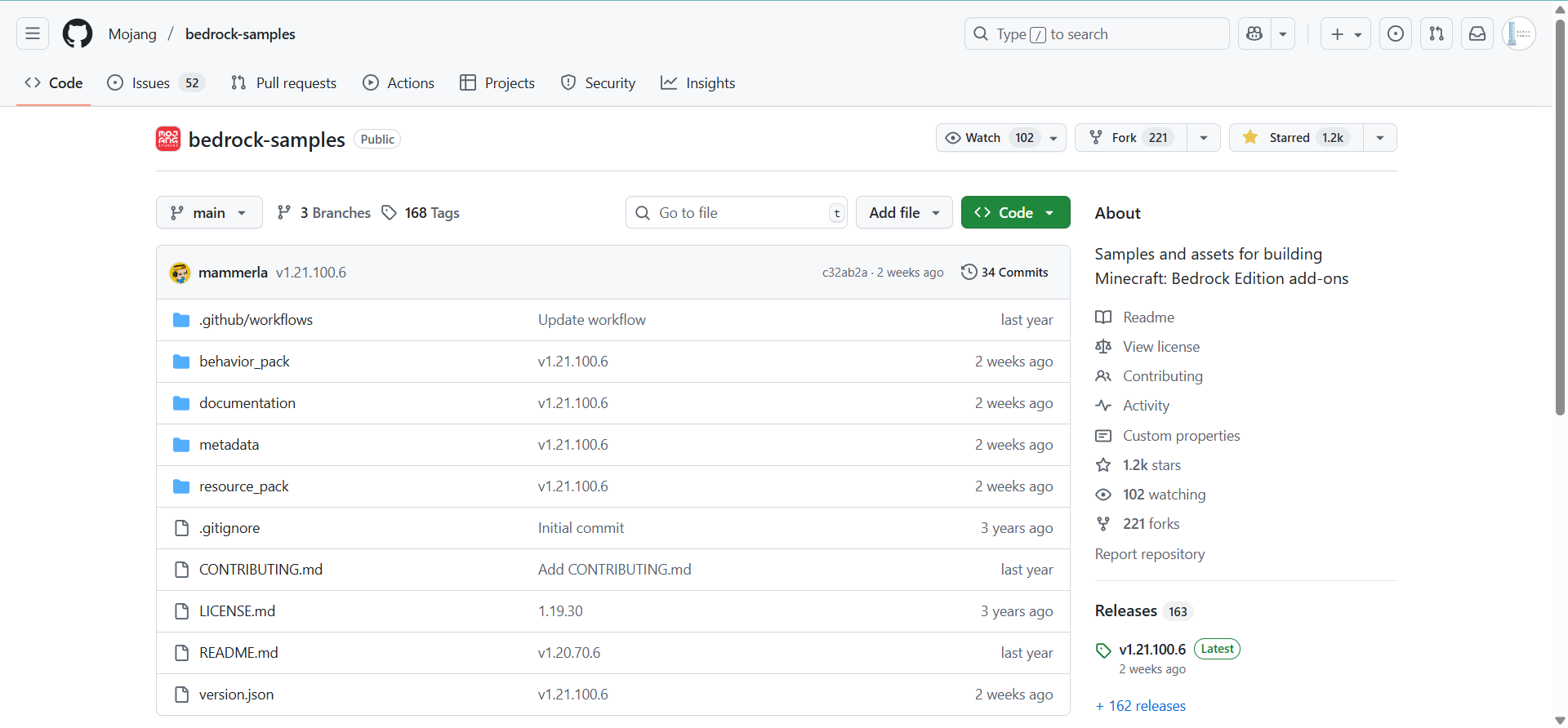Viewport: 1568px width, 728px height.
Task: Click the Type / to search box
Action: pyautogui.click(x=1097, y=33)
